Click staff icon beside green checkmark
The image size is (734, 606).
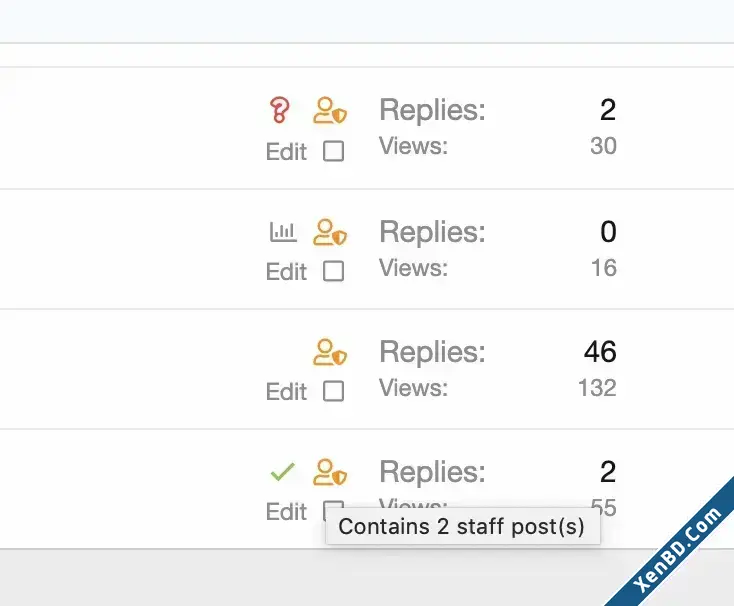click(330, 472)
